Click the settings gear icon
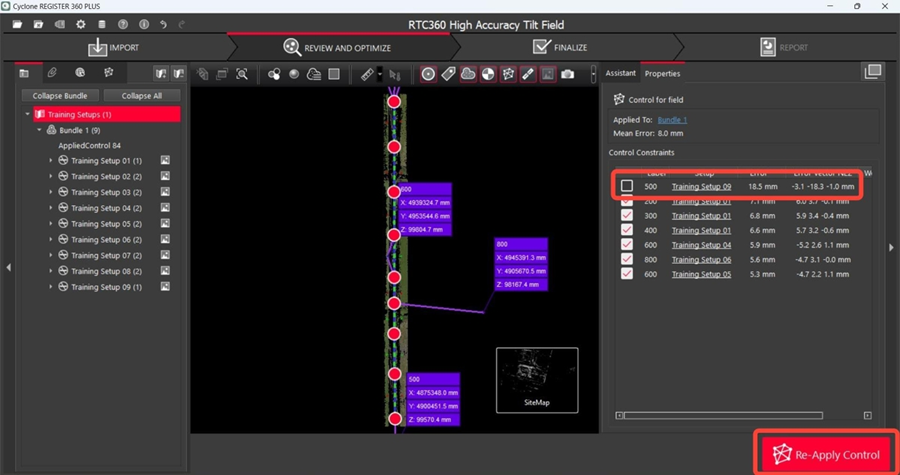The height and width of the screenshot is (475, 900). [x=80, y=24]
